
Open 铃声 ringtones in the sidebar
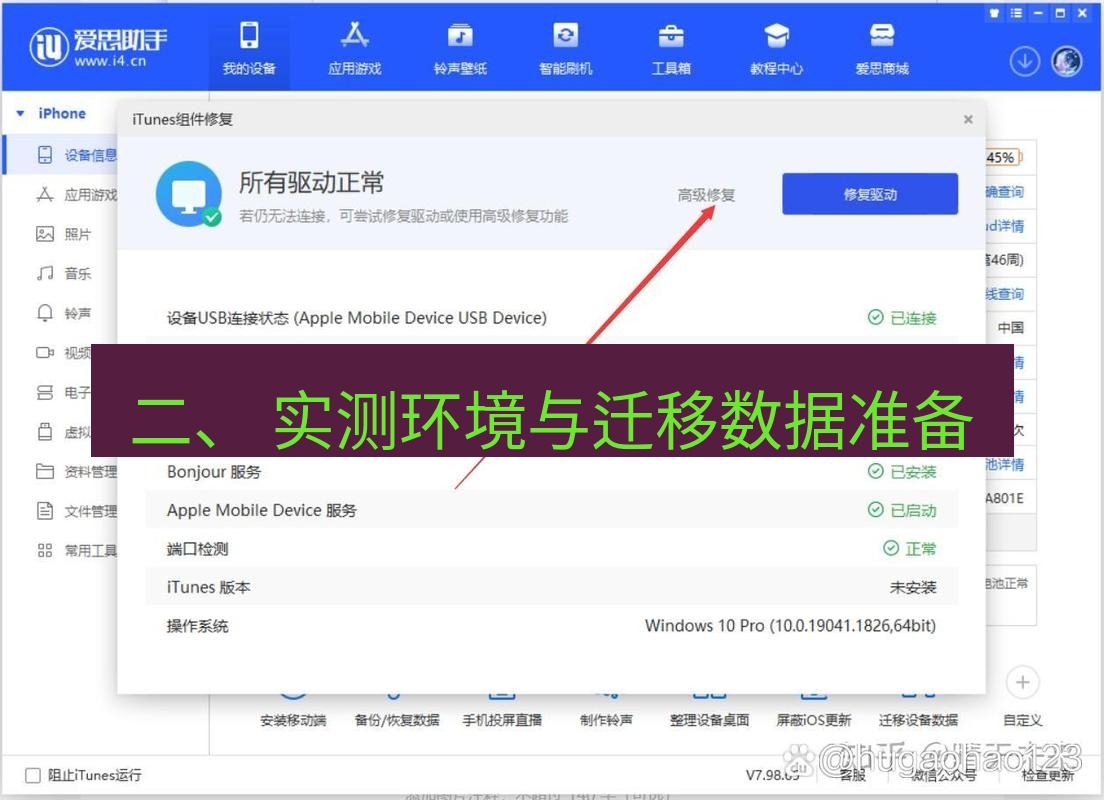[63, 313]
